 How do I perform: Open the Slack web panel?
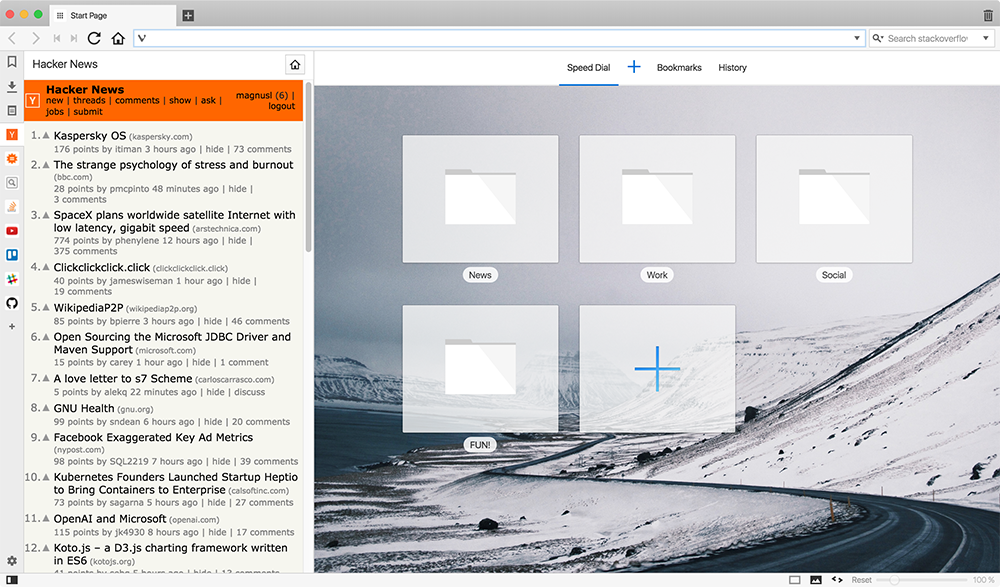pos(11,279)
